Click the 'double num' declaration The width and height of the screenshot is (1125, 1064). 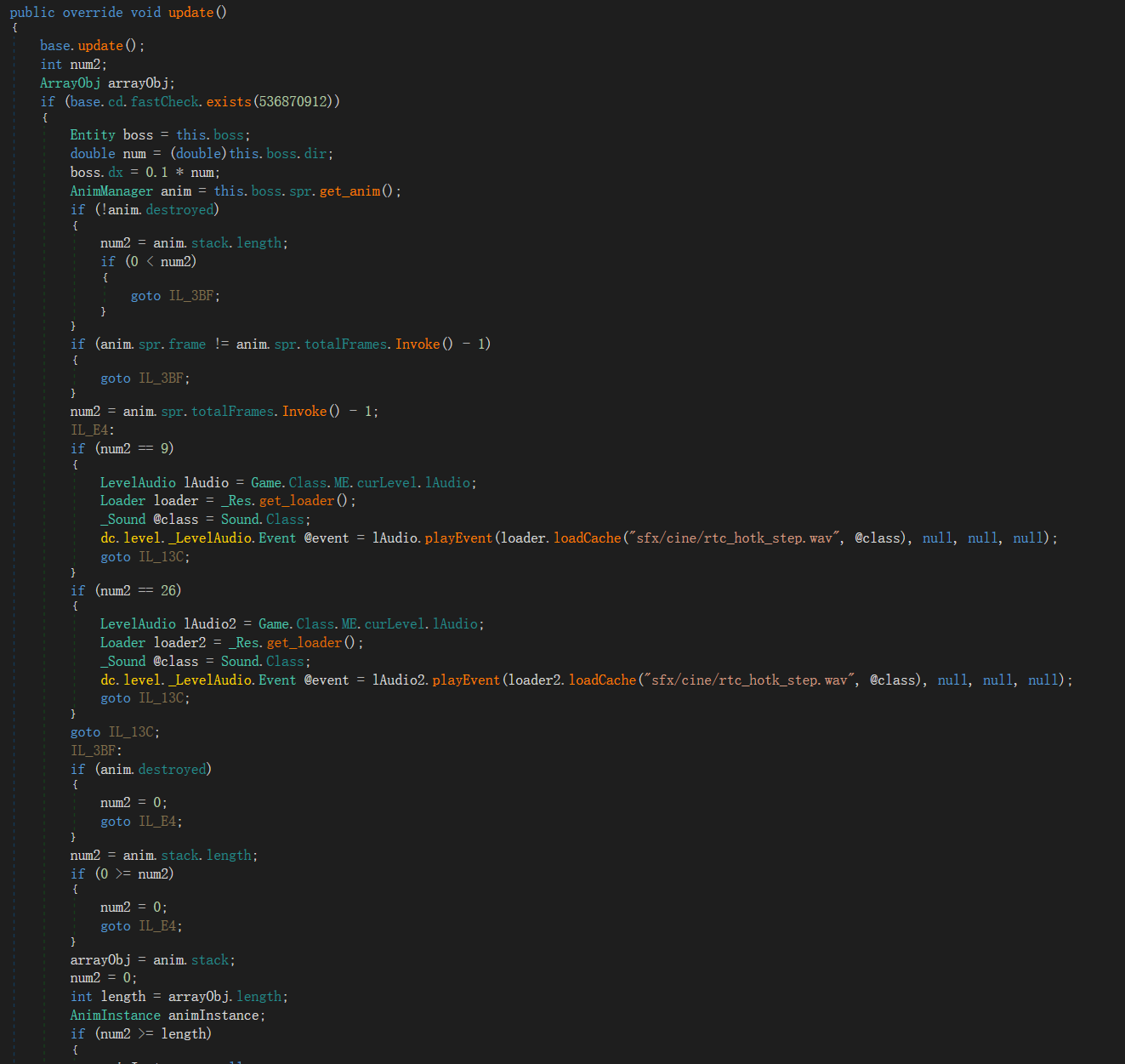[108, 154]
